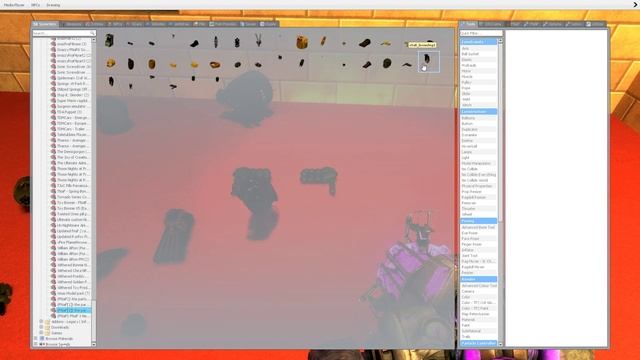640x360 pixels.
Task: Open the Withered Chica spawnlist
Action: [70, 271]
